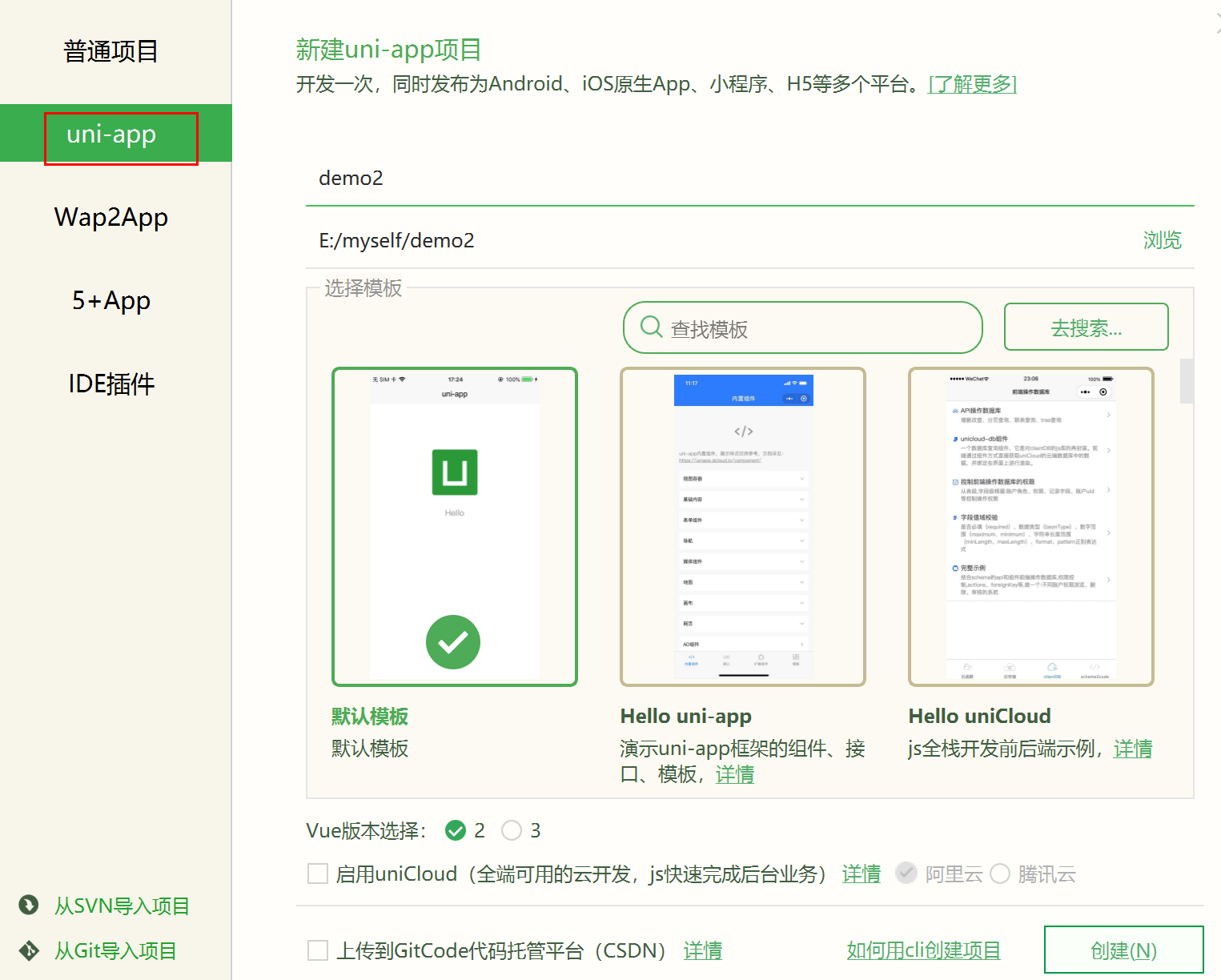The height and width of the screenshot is (980, 1221).
Task: Click the template list scrollbar thumb
Action: [1187, 381]
